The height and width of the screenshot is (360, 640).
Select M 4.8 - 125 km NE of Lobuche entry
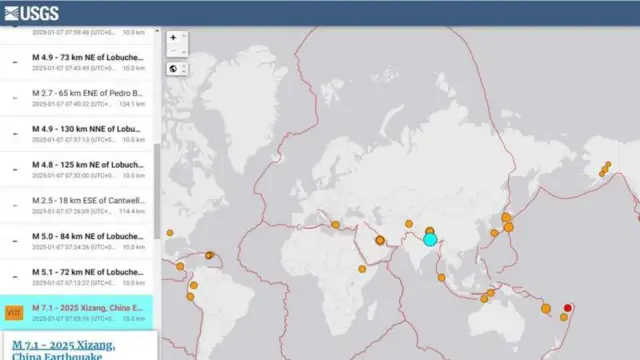click(77, 170)
